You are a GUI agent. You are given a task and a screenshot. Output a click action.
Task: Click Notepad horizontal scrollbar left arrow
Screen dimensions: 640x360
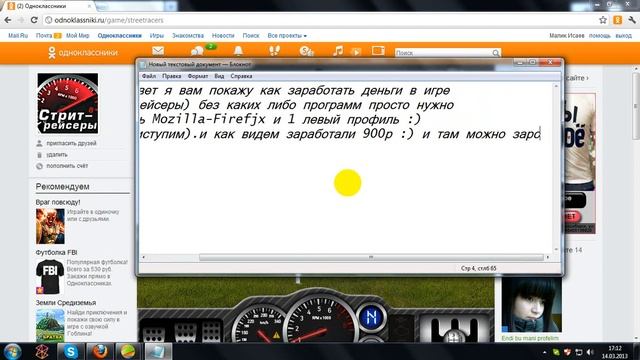pyautogui.click(x=143, y=258)
